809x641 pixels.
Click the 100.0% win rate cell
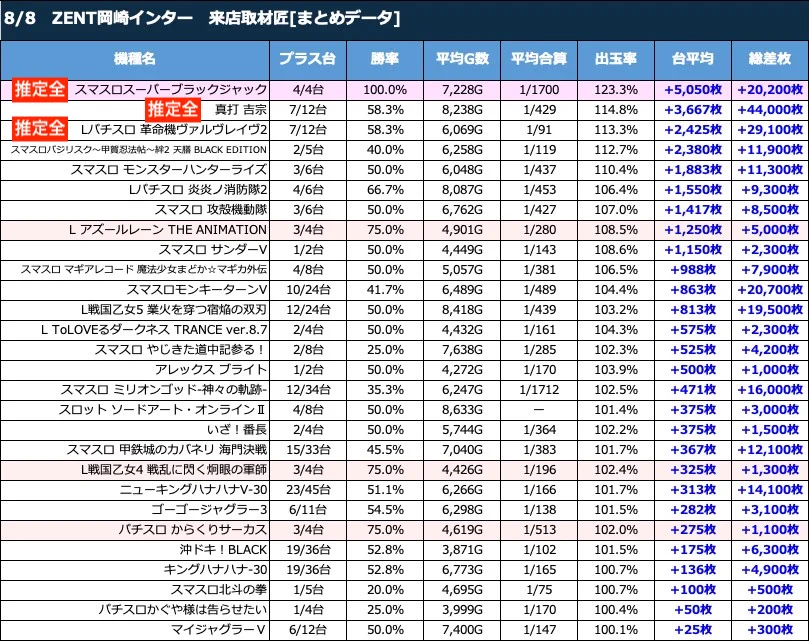385,90
